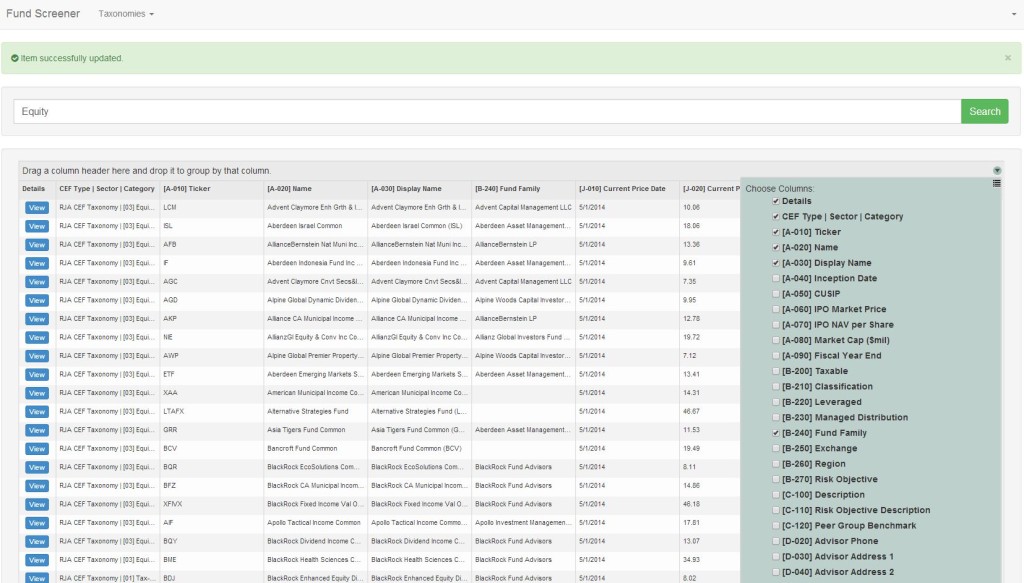The height and width of the screenshot is (583, 1024).
Task: Click View for the BCV row
Action: 37,449
